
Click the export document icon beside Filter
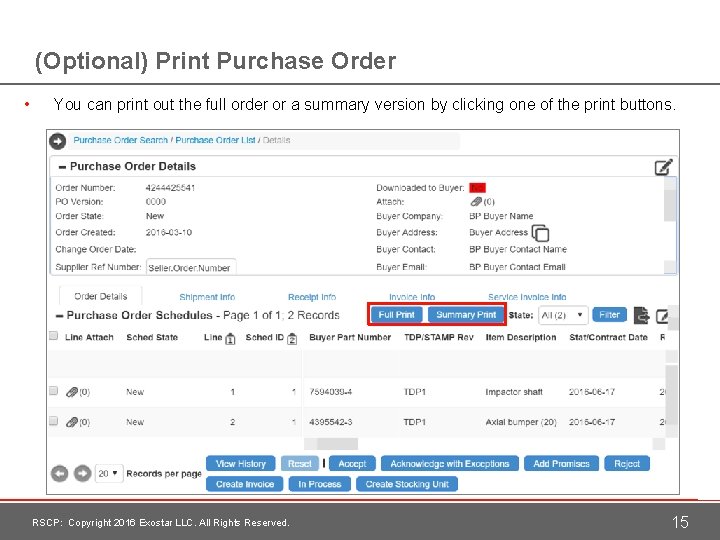[641, 315]
